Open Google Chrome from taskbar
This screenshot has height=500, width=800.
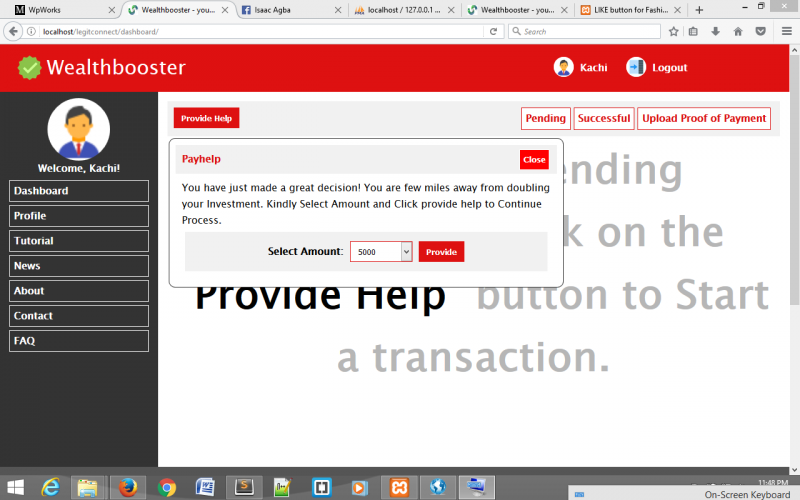pyautogui.click(x=167, y=488)
